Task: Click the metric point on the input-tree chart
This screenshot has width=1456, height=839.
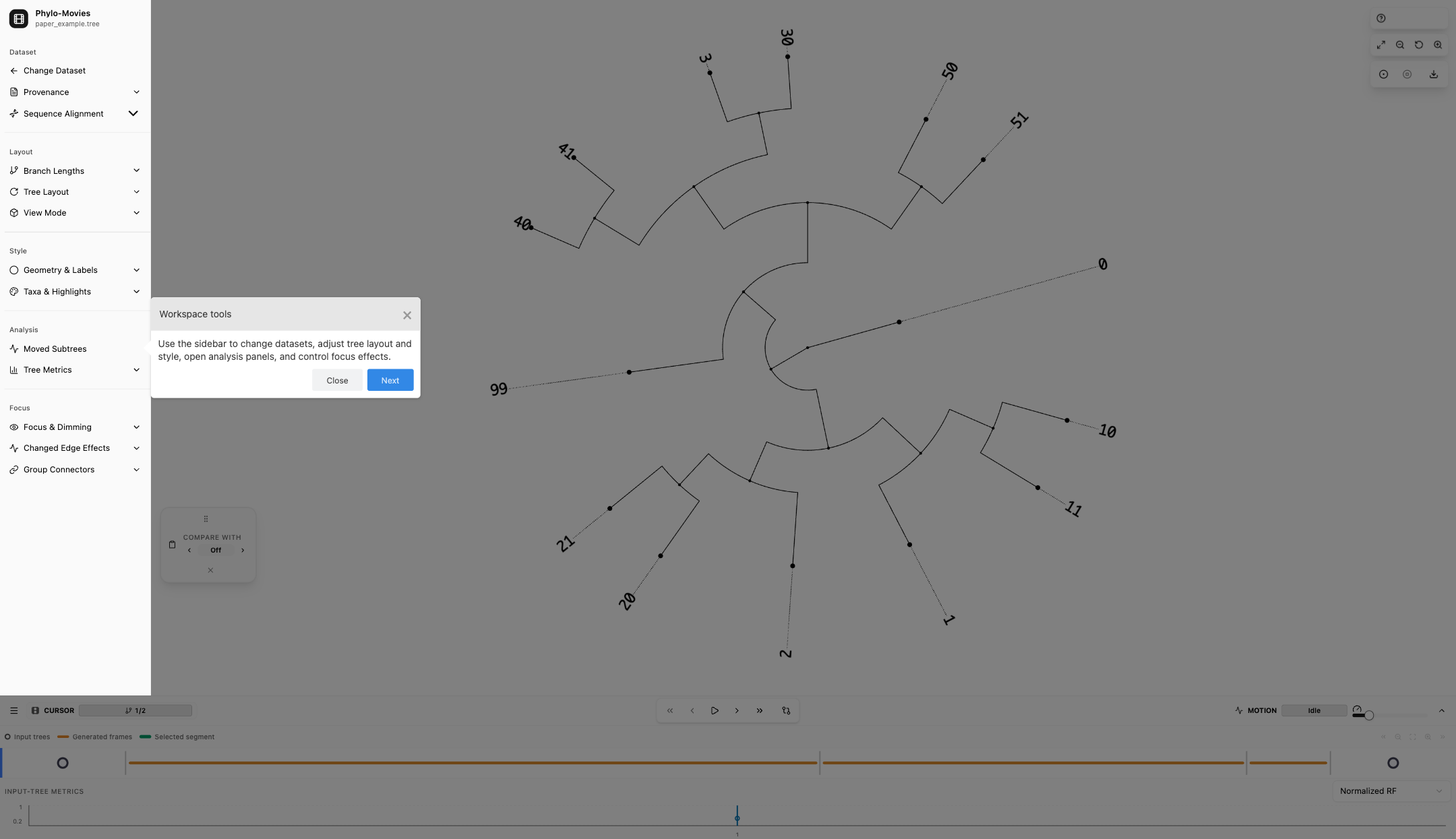Action: tap(737, 819)
